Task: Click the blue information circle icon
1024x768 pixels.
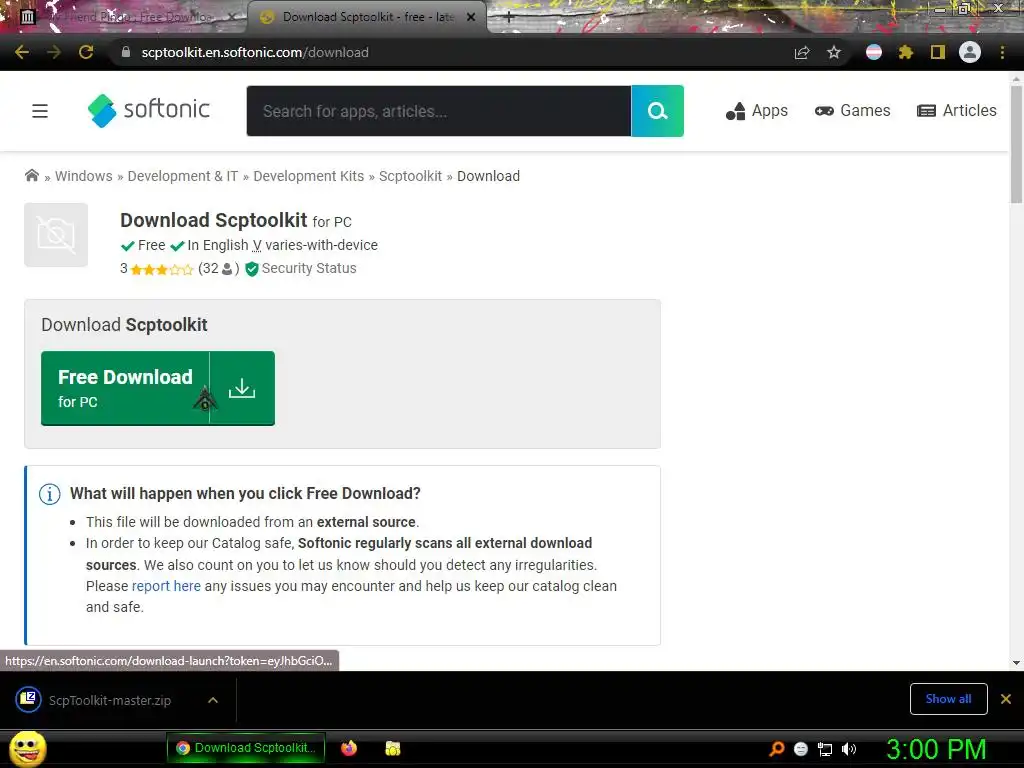Action: pyautogui.click(x=50, y=494)
